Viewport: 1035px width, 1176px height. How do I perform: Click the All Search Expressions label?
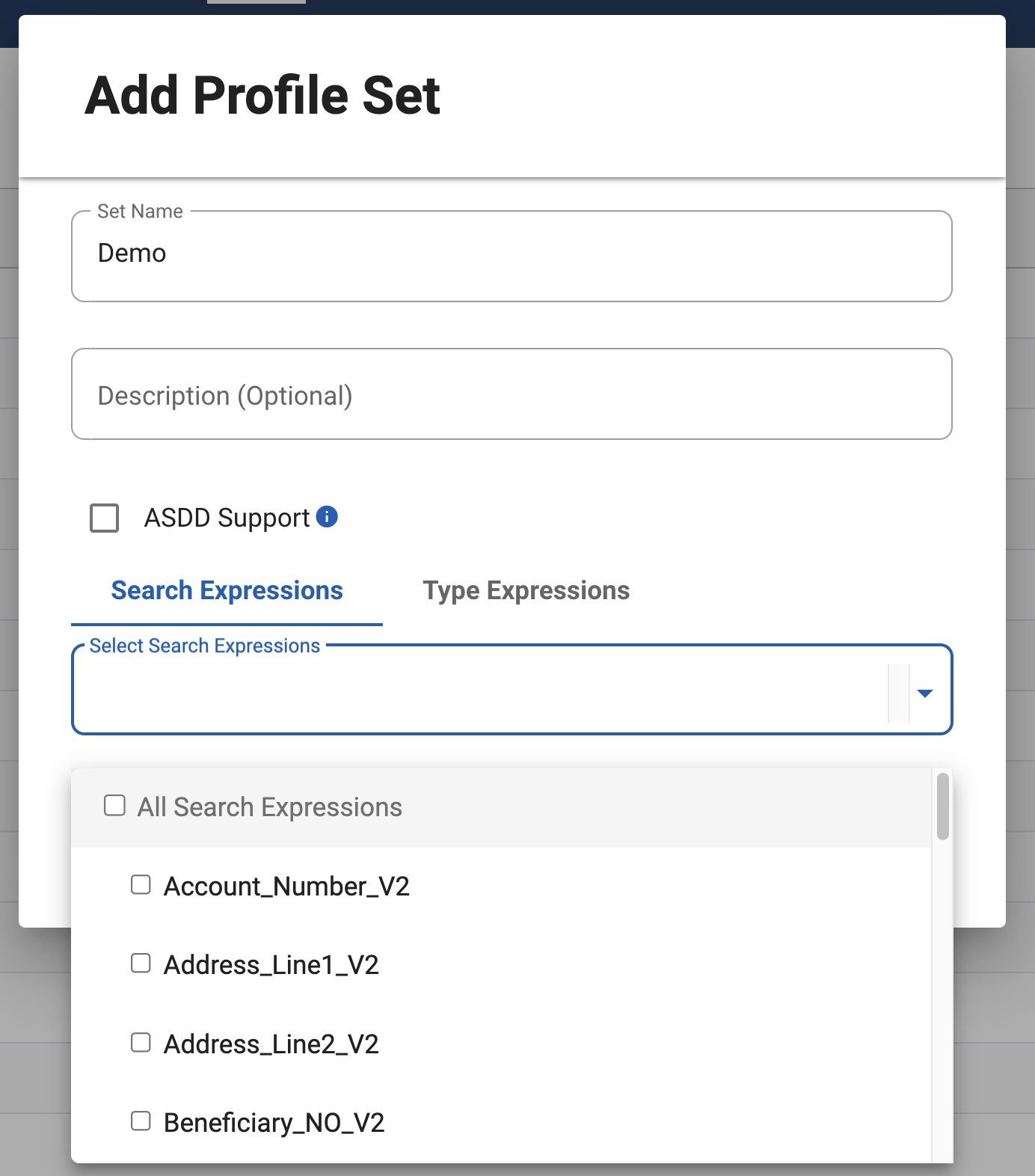pos(270,807)
